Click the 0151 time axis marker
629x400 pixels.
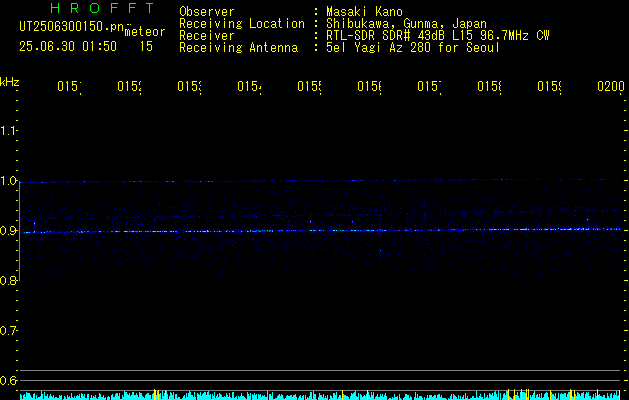[x=69, y=86]
